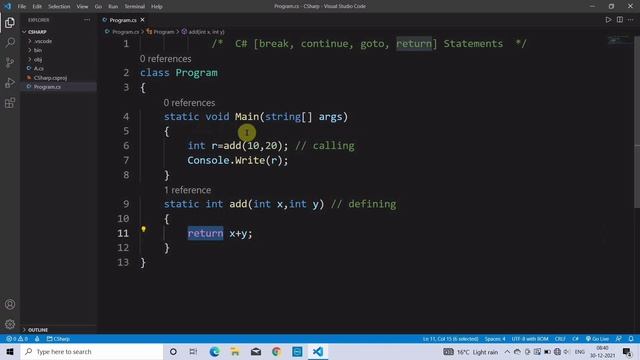
Task: Open the Search view in activity bar
Action: pos(10,42)
